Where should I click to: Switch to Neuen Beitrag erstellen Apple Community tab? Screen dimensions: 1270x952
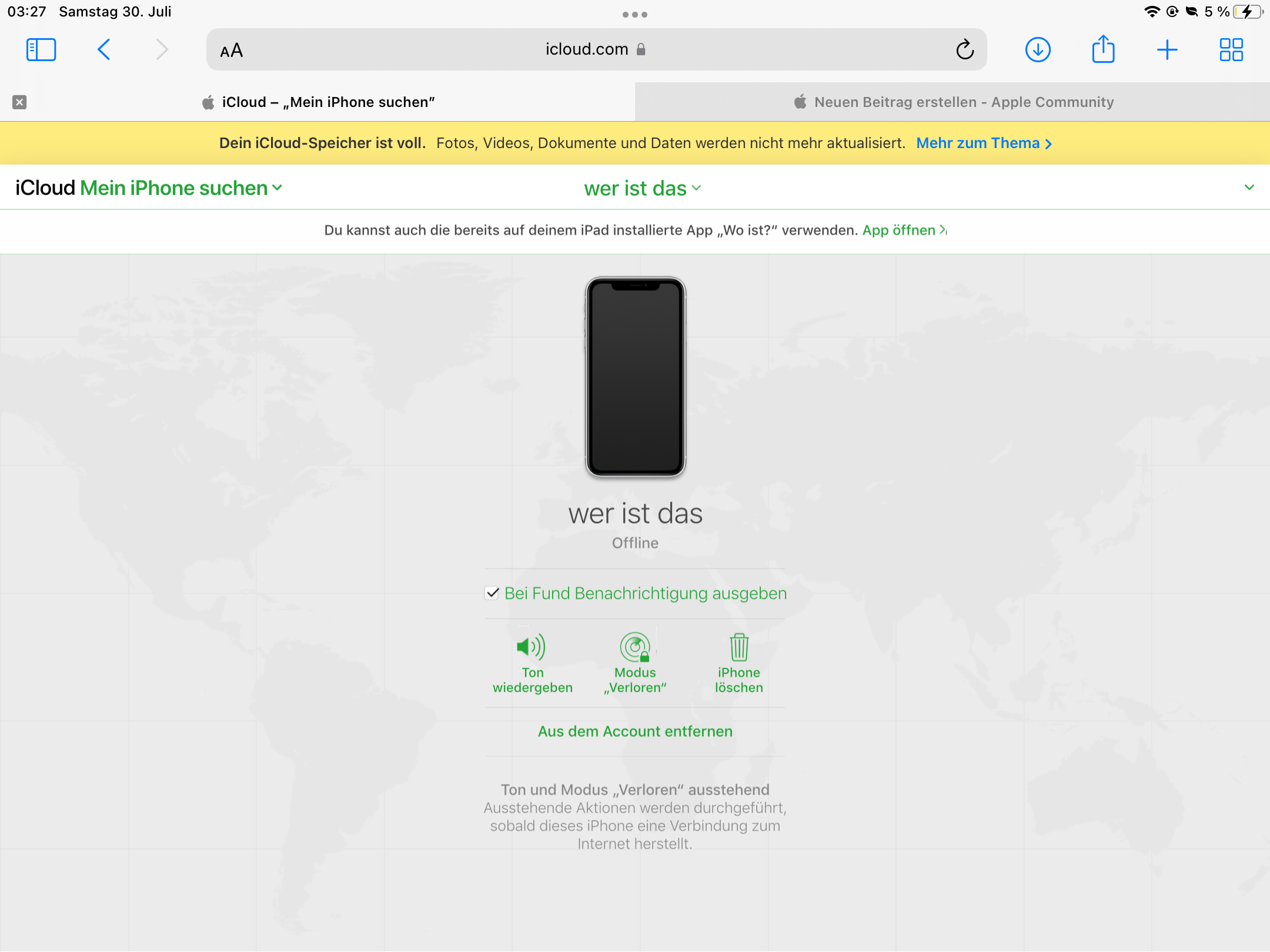tap(952, 102)
